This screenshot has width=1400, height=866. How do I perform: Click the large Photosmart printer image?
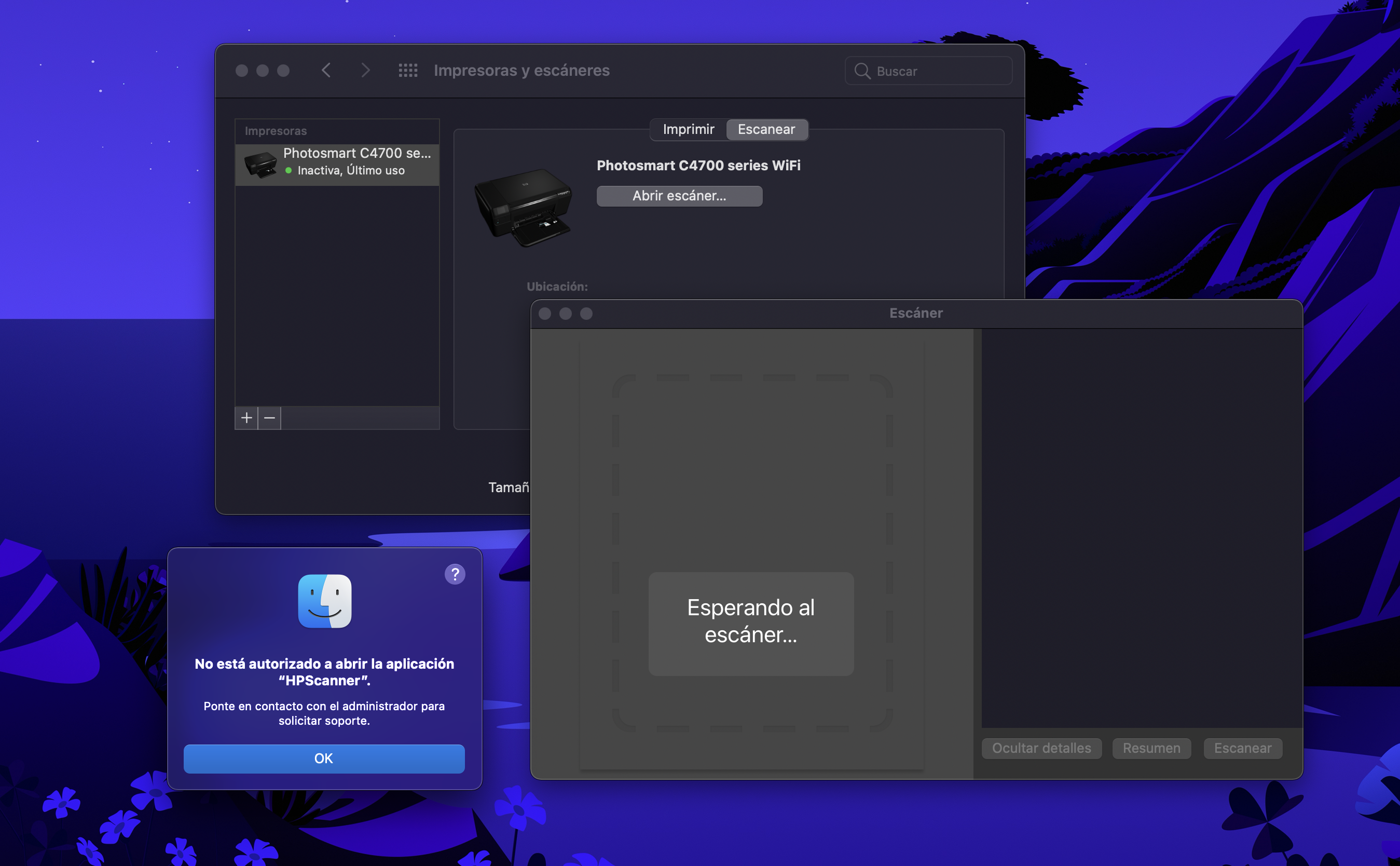(523, 207)
